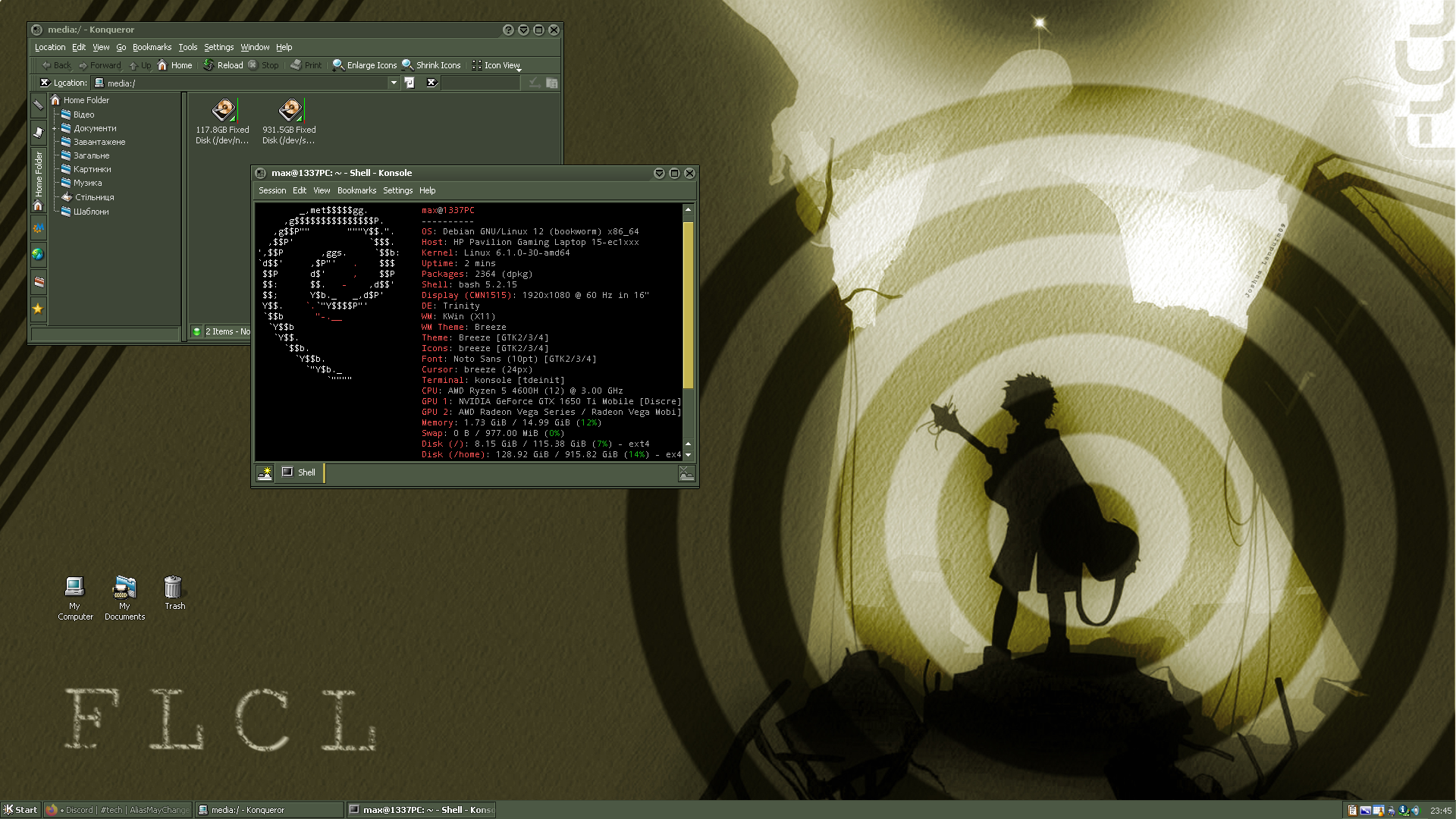Image resolution: width=1456 pixels, height=819 pixels.
Task: Click the Shrink Icons magnifier
Action: point(407,65)
